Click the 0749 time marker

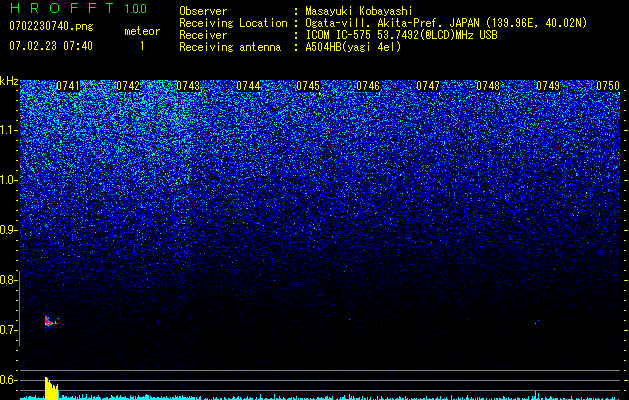[x=548, y=86]
